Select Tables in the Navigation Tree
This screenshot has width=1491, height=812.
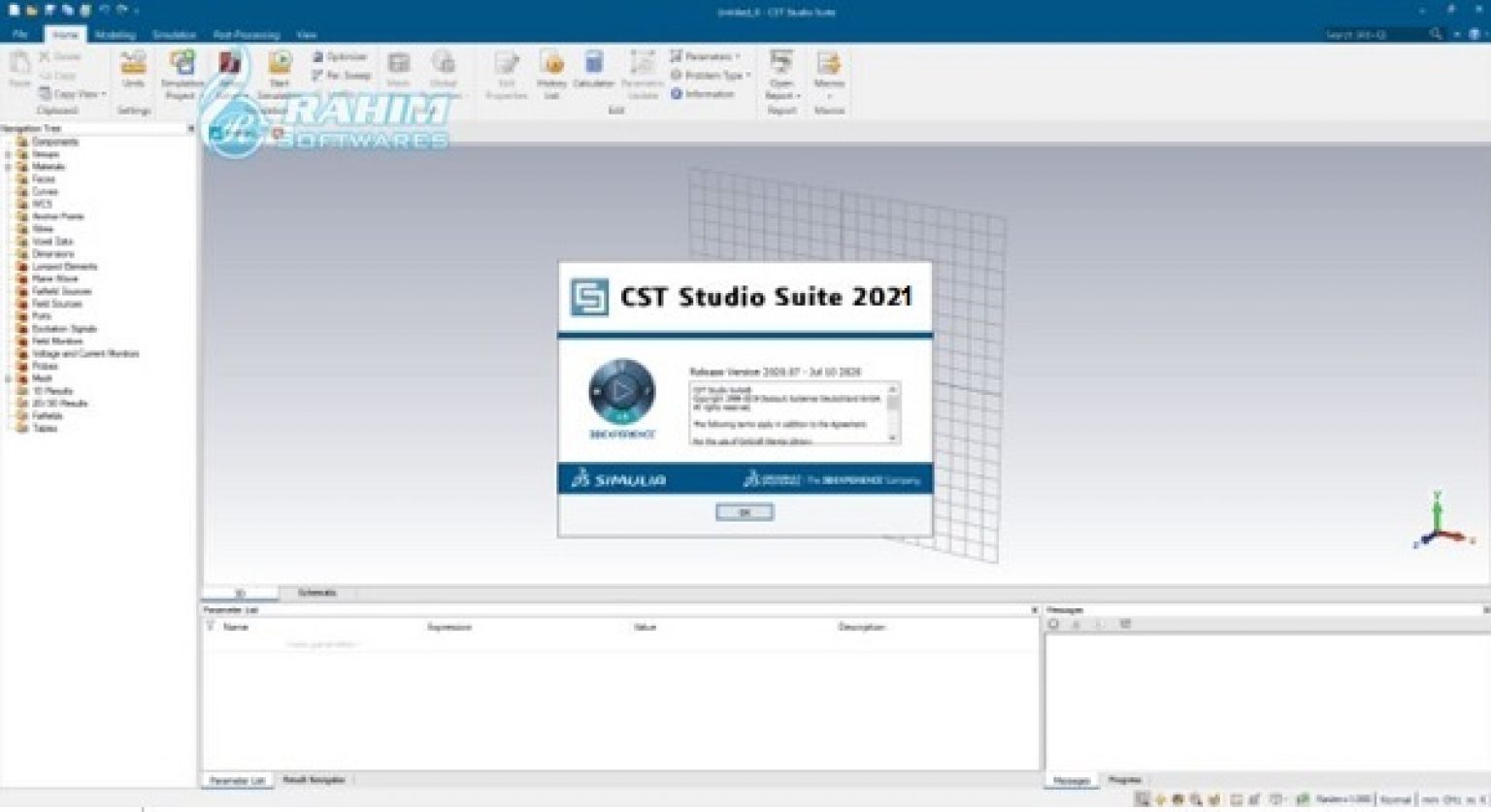45,428
